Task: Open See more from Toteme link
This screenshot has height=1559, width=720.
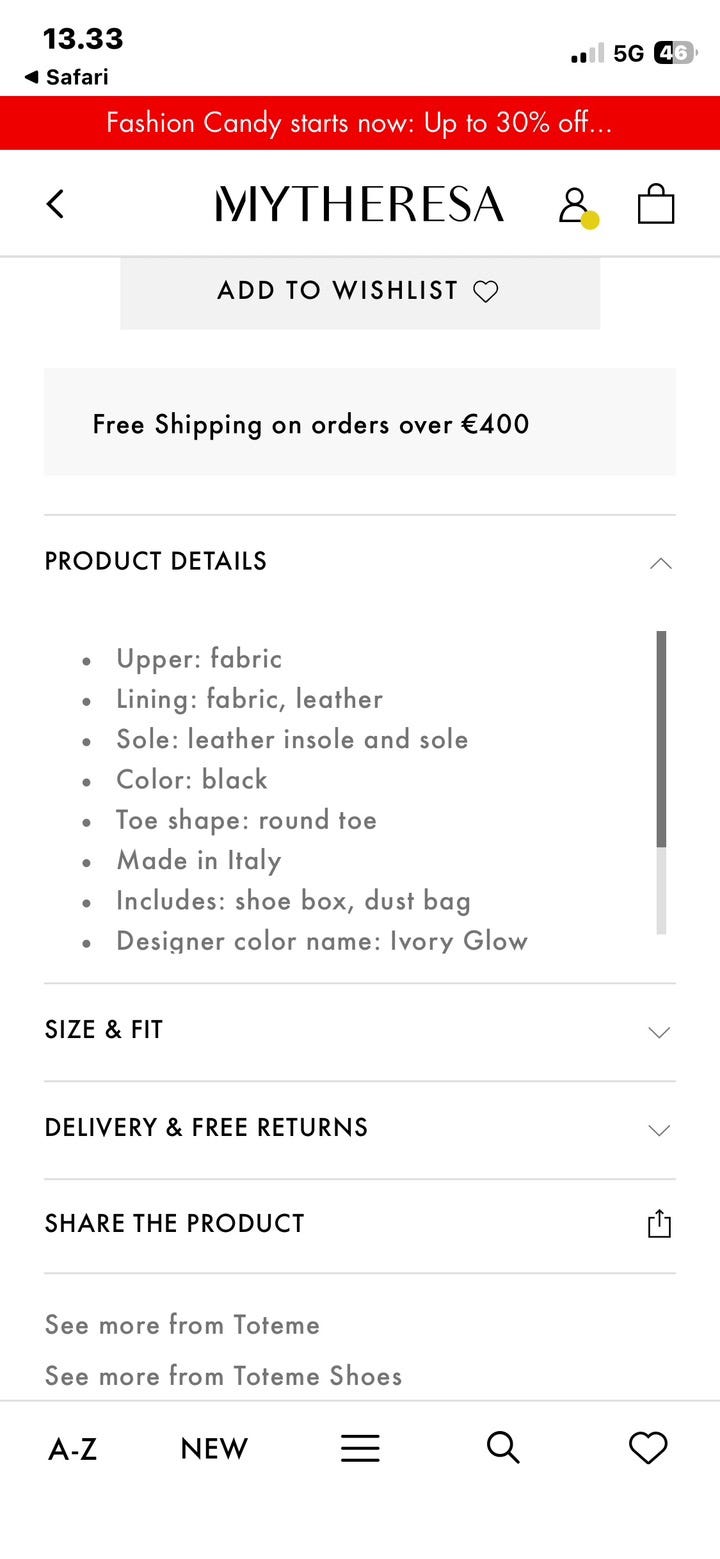Action: click(181, 1324)
